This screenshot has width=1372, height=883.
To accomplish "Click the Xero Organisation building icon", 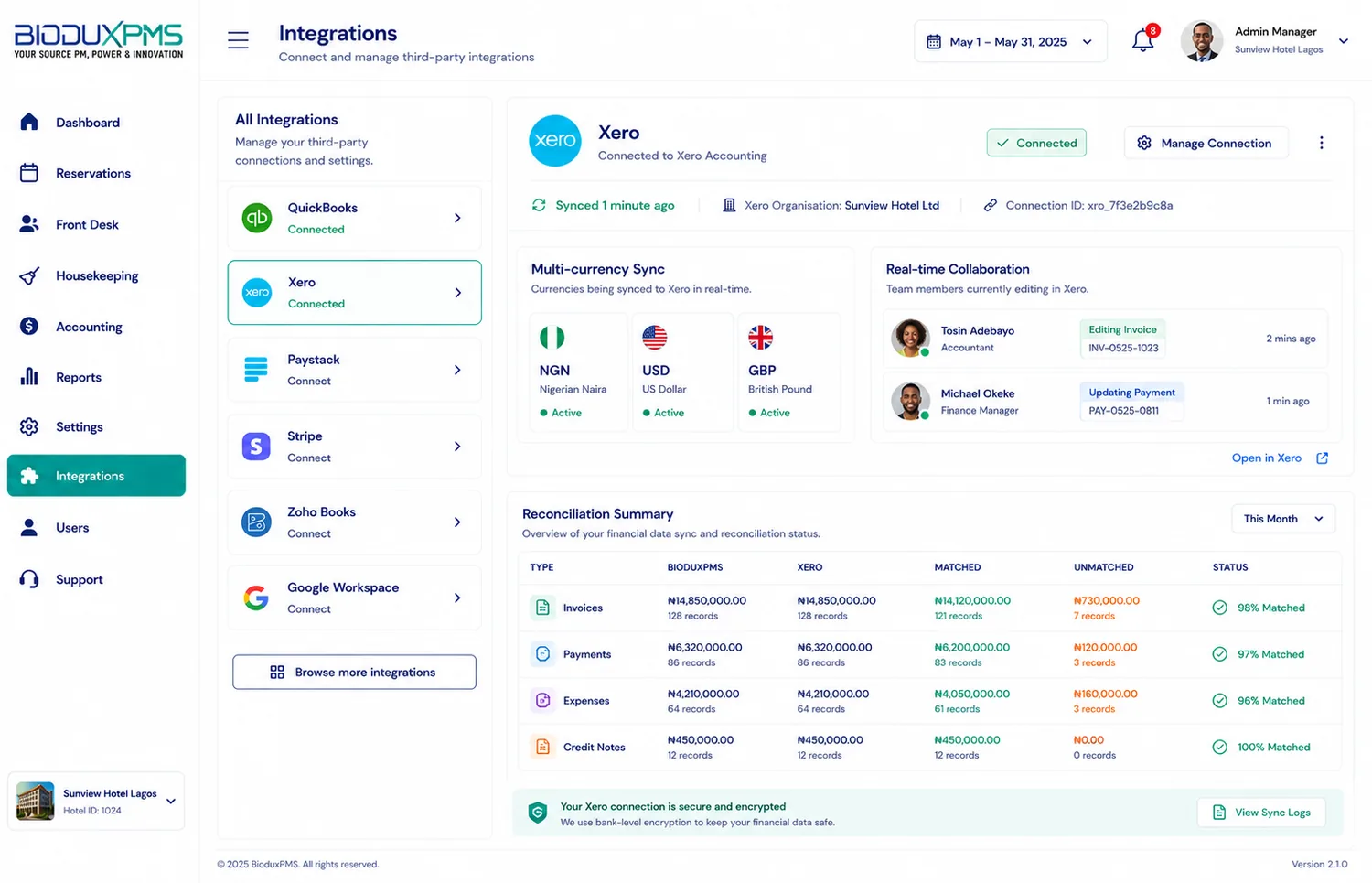I will click(729, 205).
